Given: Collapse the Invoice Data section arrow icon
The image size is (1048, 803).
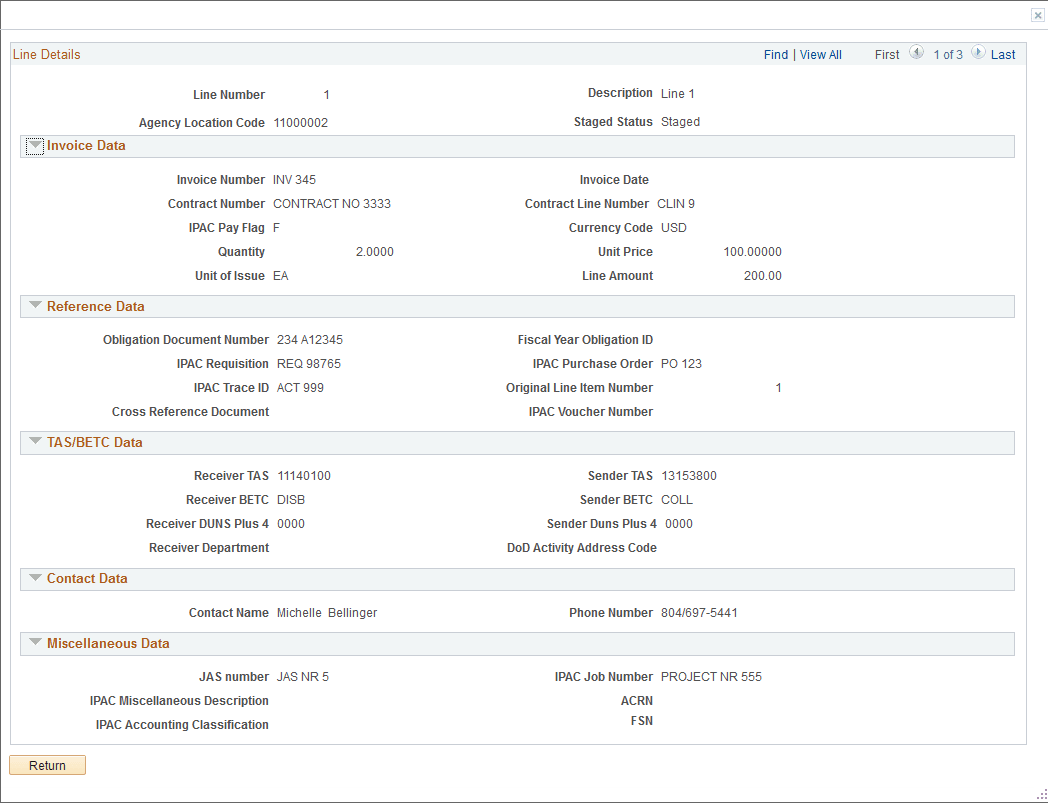Looking at the screenshot, I should point(34,145).
